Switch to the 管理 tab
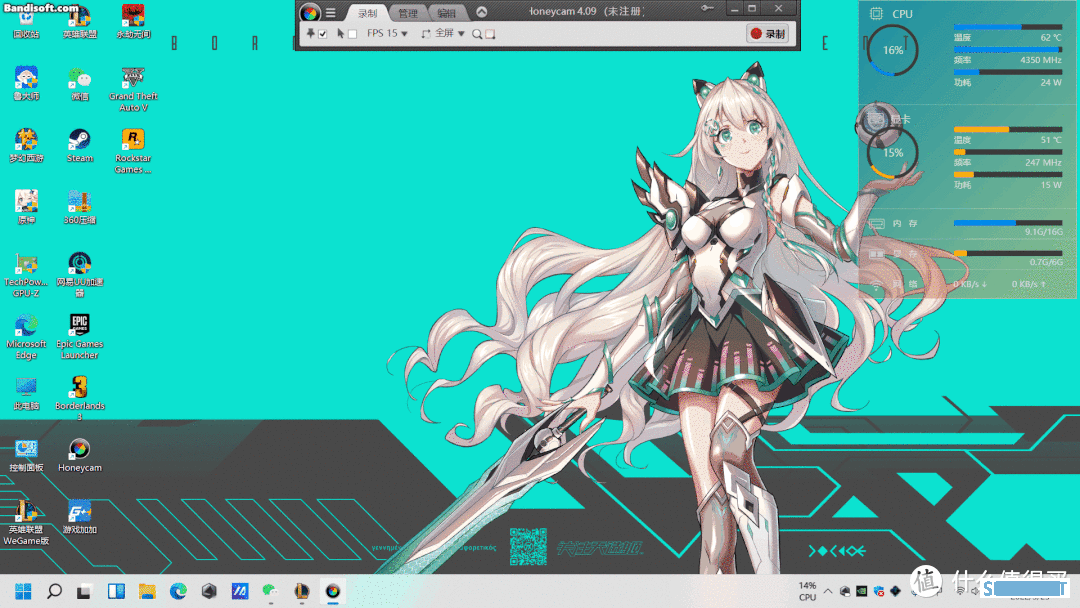This screenshot has width=1080, height=608. coord(408,13)
